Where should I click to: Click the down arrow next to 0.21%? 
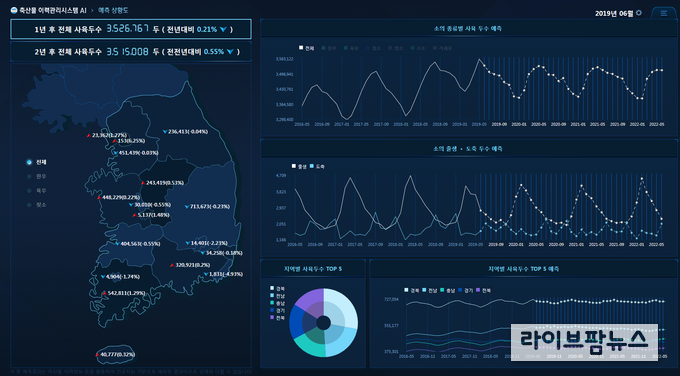[x=223, y=29]
